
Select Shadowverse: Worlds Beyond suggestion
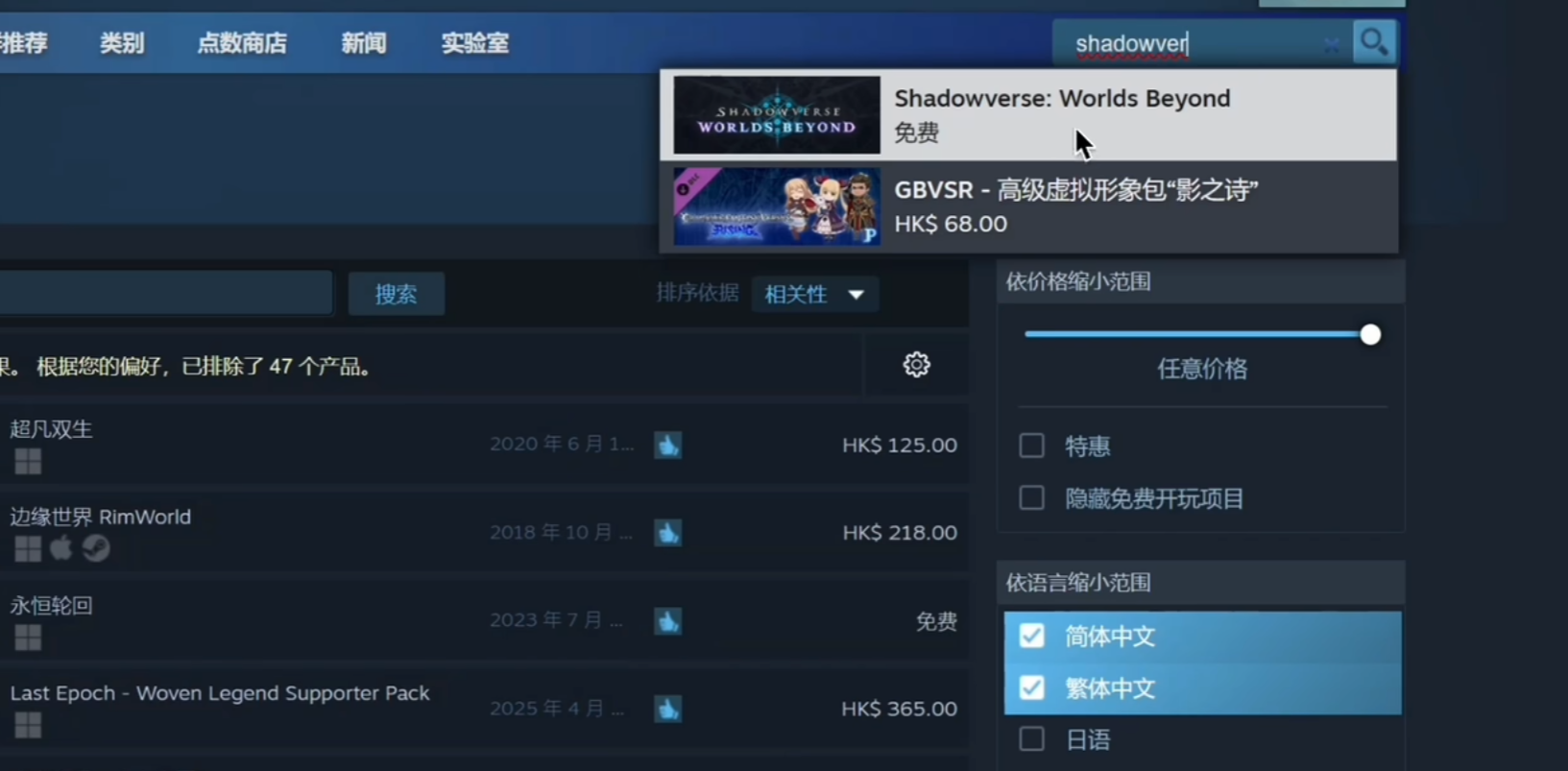tap(1028, 115)
